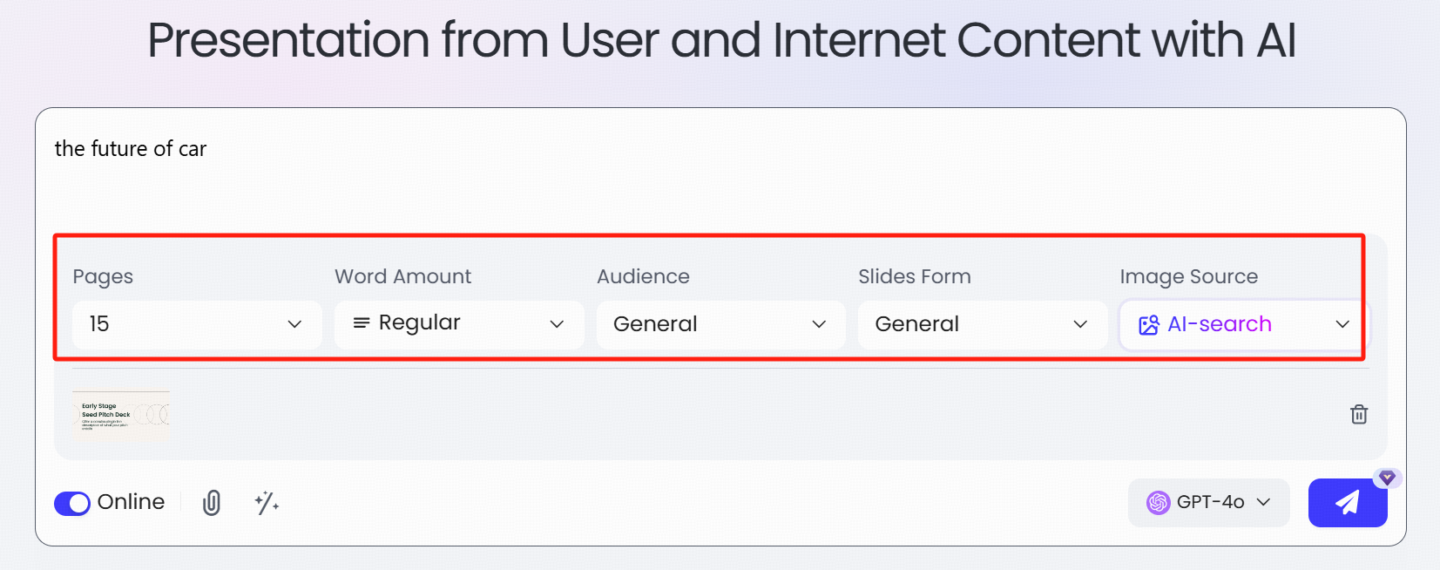Open the Pages dropdown showing 15
This screenshot has width=1440, height=570.
point(197,324)
